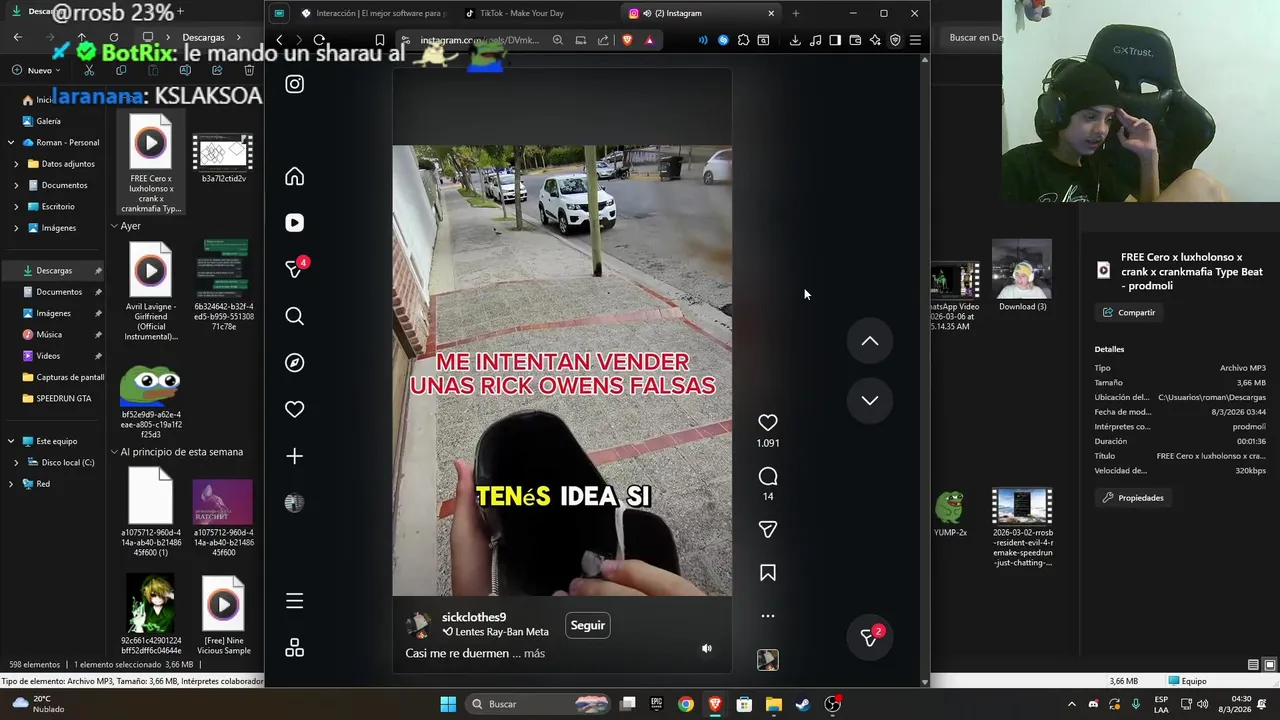Screen dimensions: 1280x720
Task: Select SPEEDRUN GTA folder in sidebar
Action: [54, 398]
